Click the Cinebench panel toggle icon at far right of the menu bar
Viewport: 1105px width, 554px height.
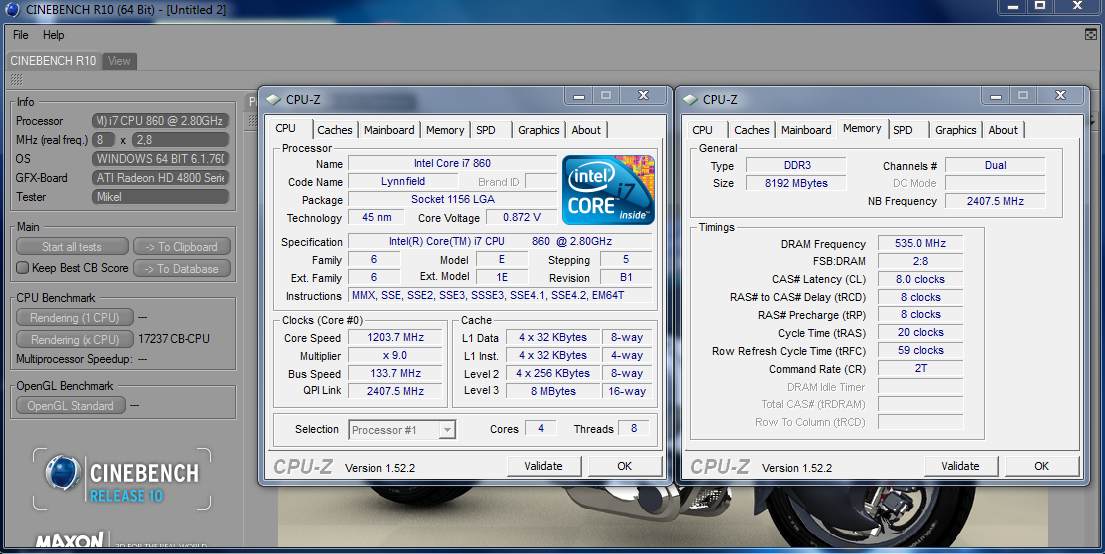pos(1090,35)
